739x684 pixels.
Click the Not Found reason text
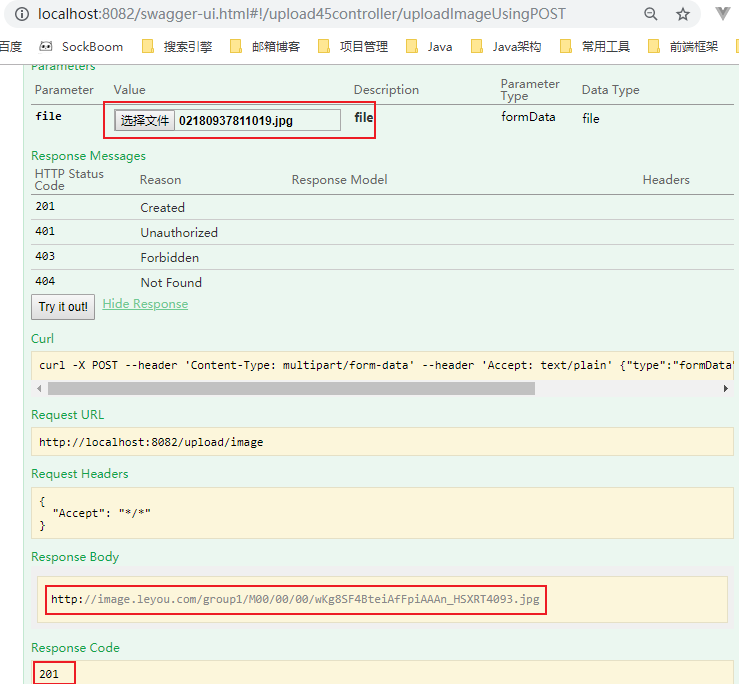[x=171, y=283]
